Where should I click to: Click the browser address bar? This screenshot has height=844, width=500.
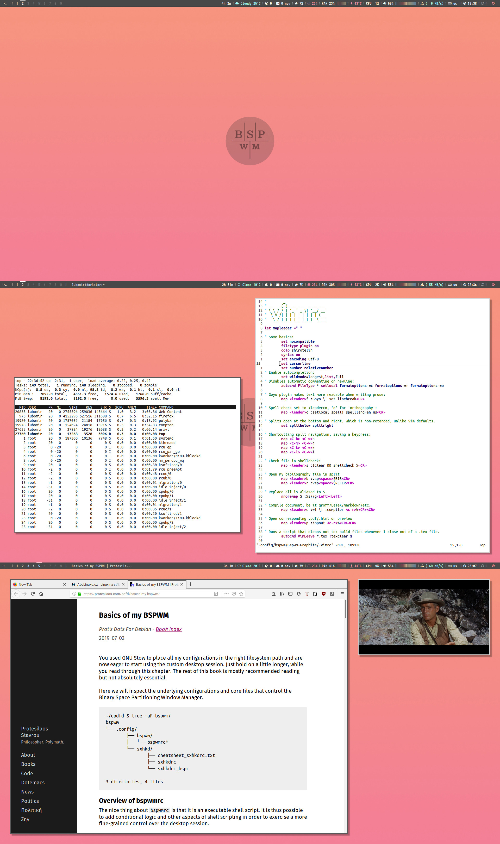click(156, 594)
